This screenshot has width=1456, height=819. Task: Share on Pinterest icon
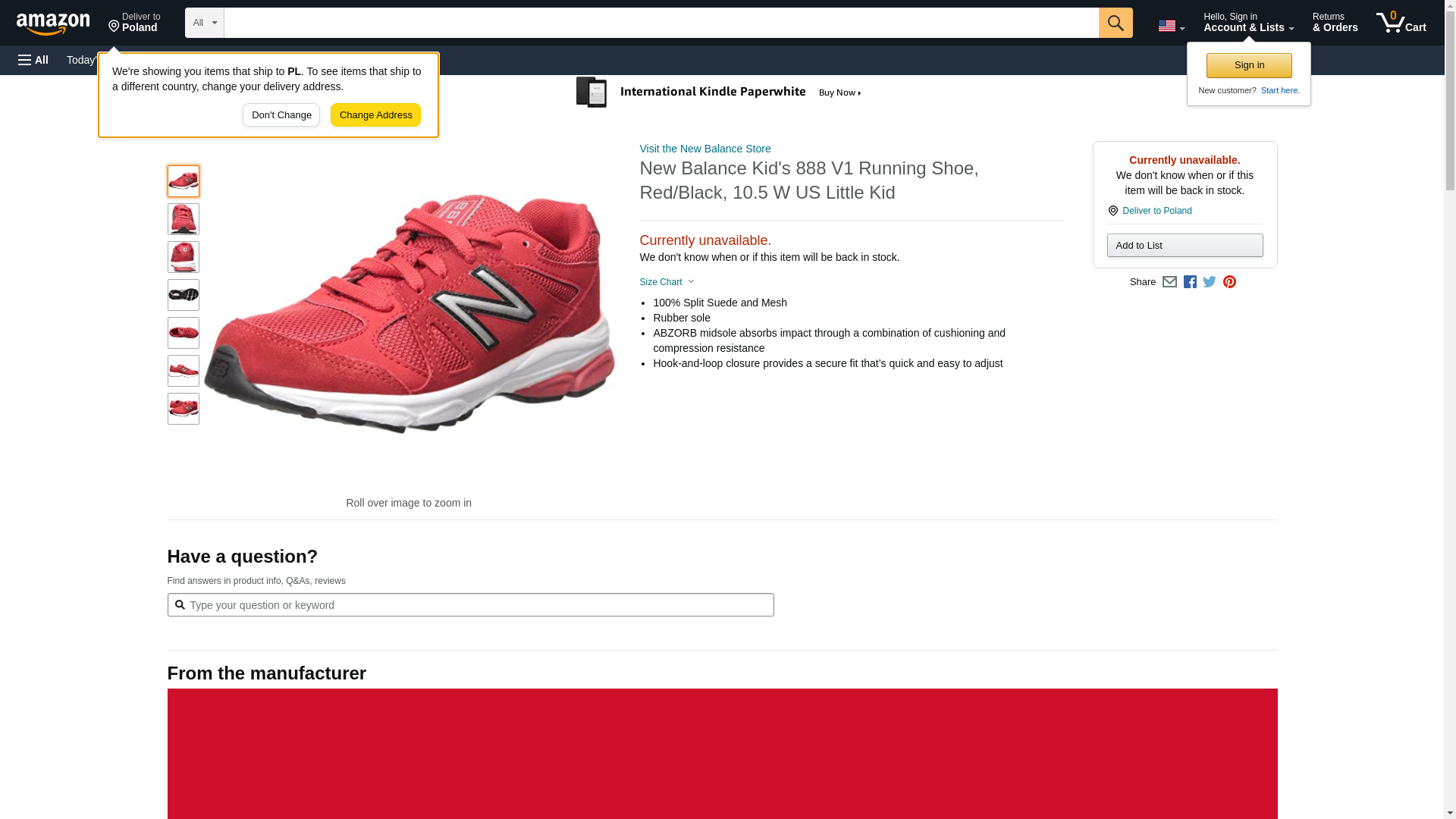[x=1229, y=282]
